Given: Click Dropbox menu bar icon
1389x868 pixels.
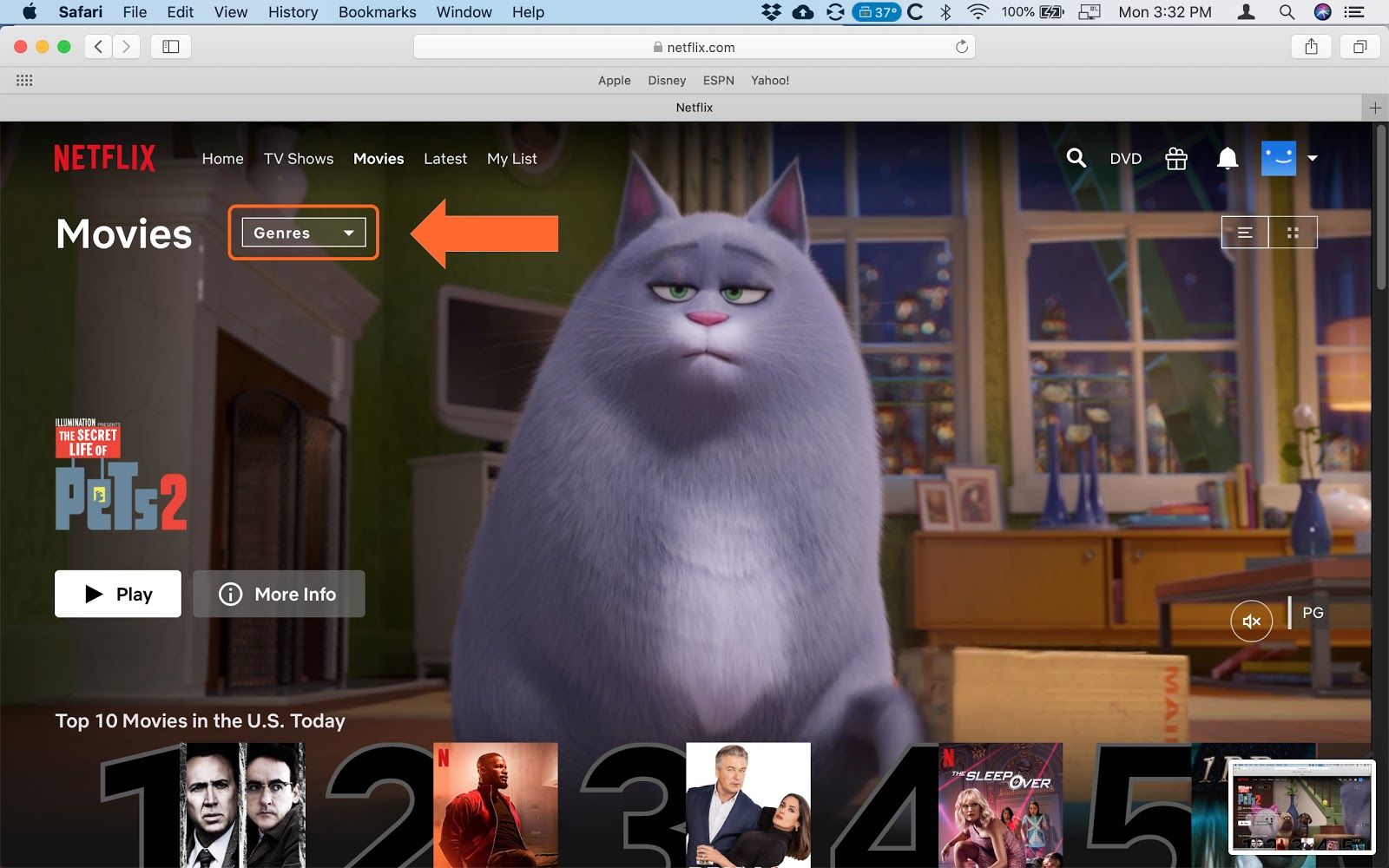Looking at the screenshot, I should (770, 12).
